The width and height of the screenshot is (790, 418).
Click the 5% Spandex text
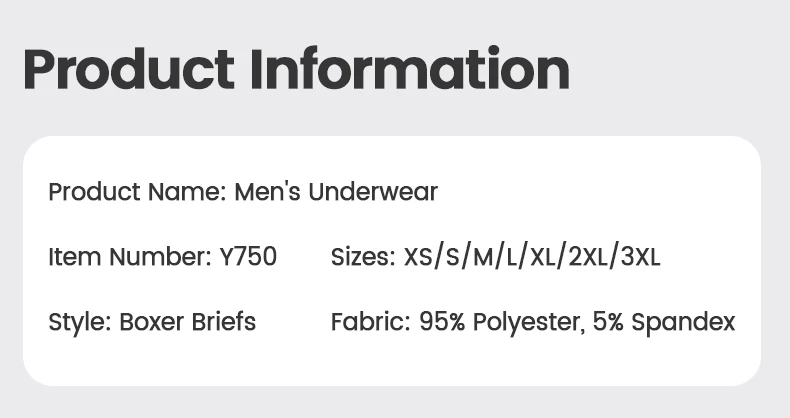[x=664, y=322]
